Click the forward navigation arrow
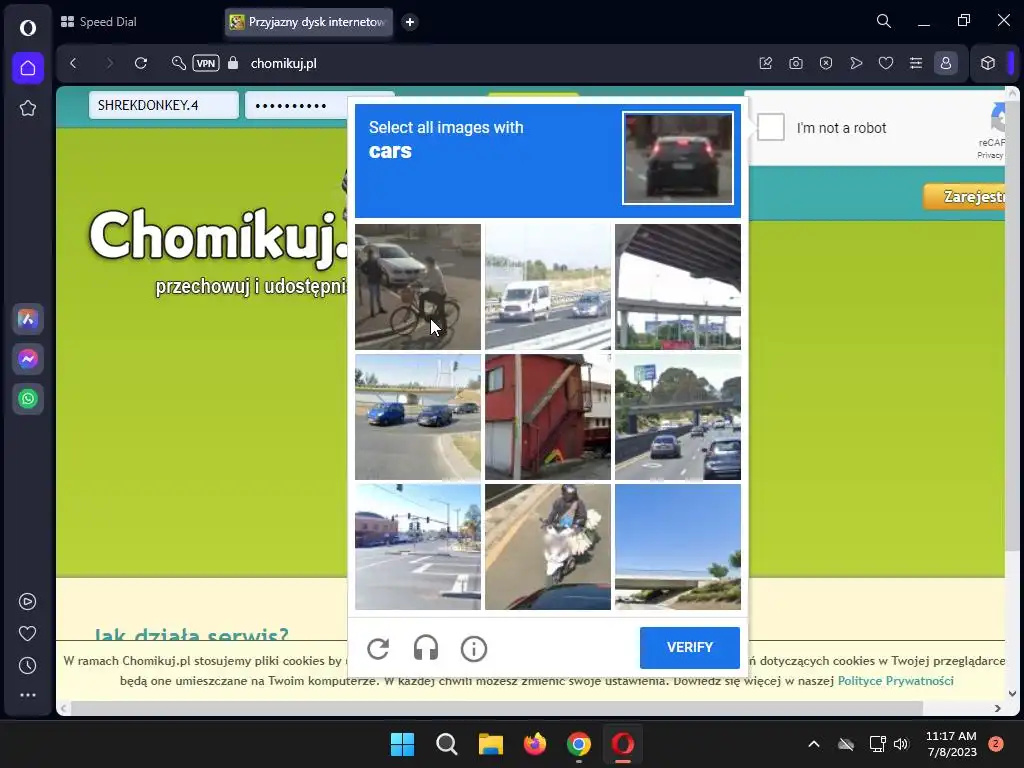Viewport: 1024px width, 768px height. [x=109, y=63]
